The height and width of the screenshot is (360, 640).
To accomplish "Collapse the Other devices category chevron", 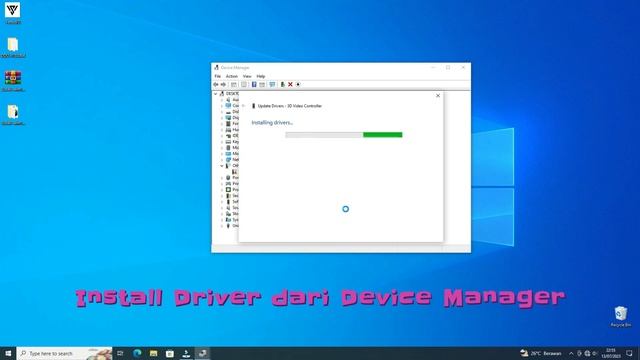I will click(x=222, y=166).
